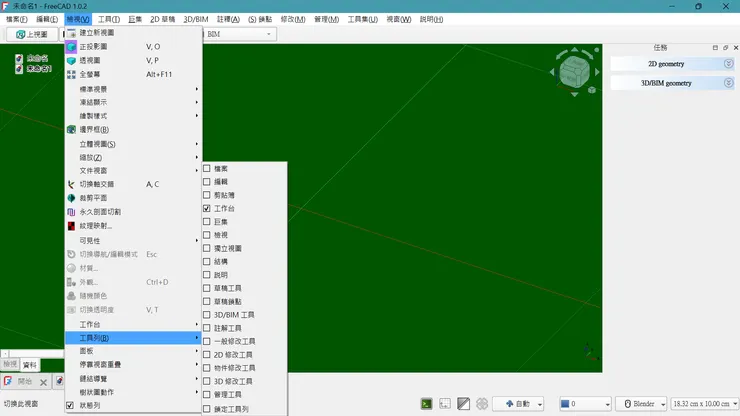Viewport: 740px width, 416px height.
Task: Select the 透視圖 perspective view icon
Action: (x=71, y=60)
